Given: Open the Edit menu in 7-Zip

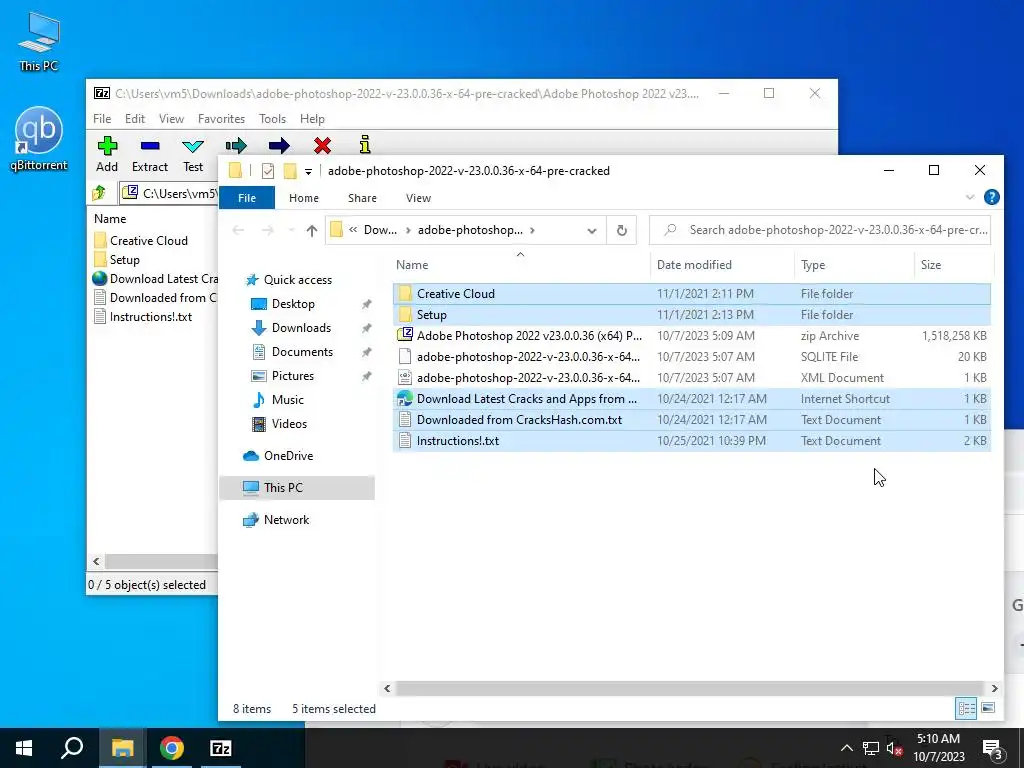Looking at the screenshot, I should [x=135, y=119].
